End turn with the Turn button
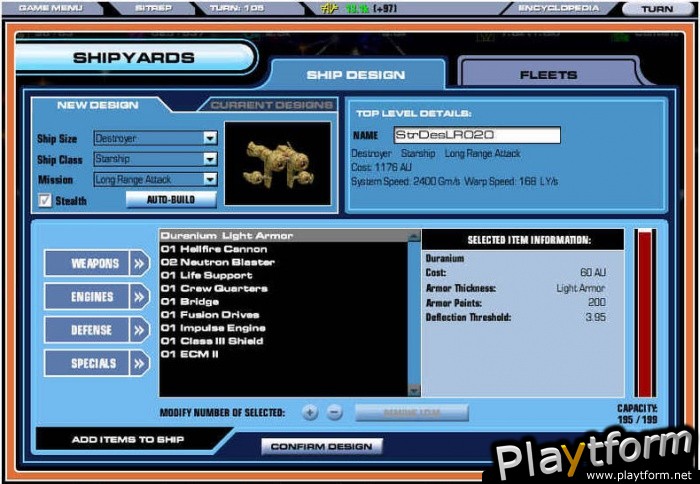Image resolution: width=700 pixels, height=484 pixels. [x=657, y=9]
